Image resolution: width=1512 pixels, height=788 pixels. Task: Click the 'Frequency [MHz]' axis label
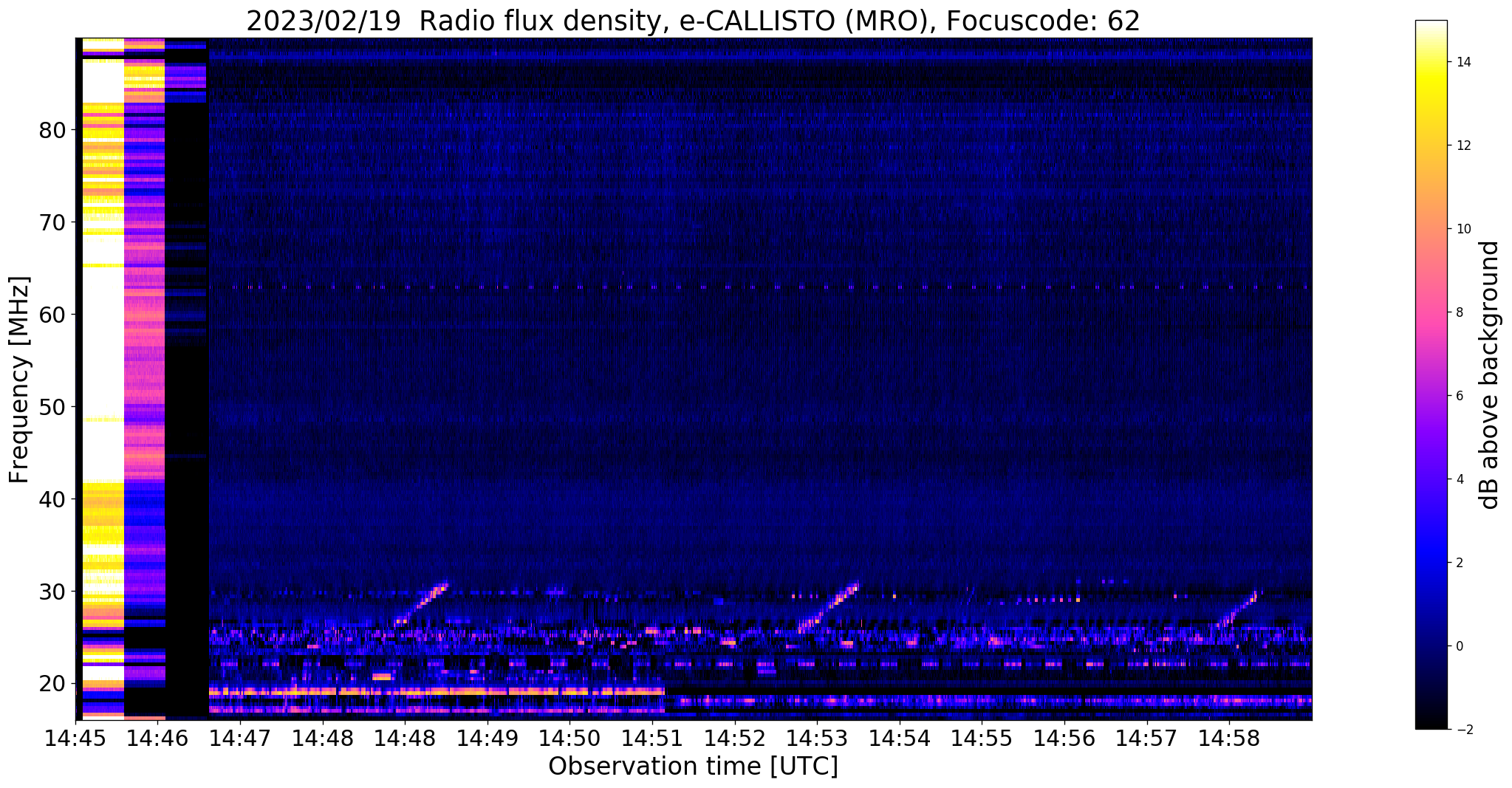click(20, 380)
